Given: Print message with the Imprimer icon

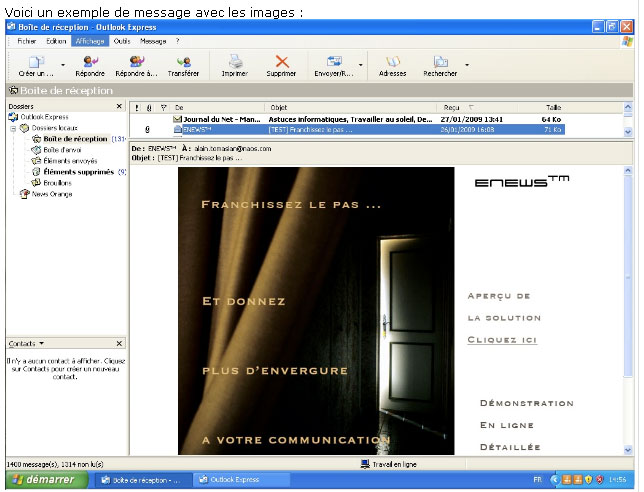Looking at the screenshot, I should pos(234,65).
